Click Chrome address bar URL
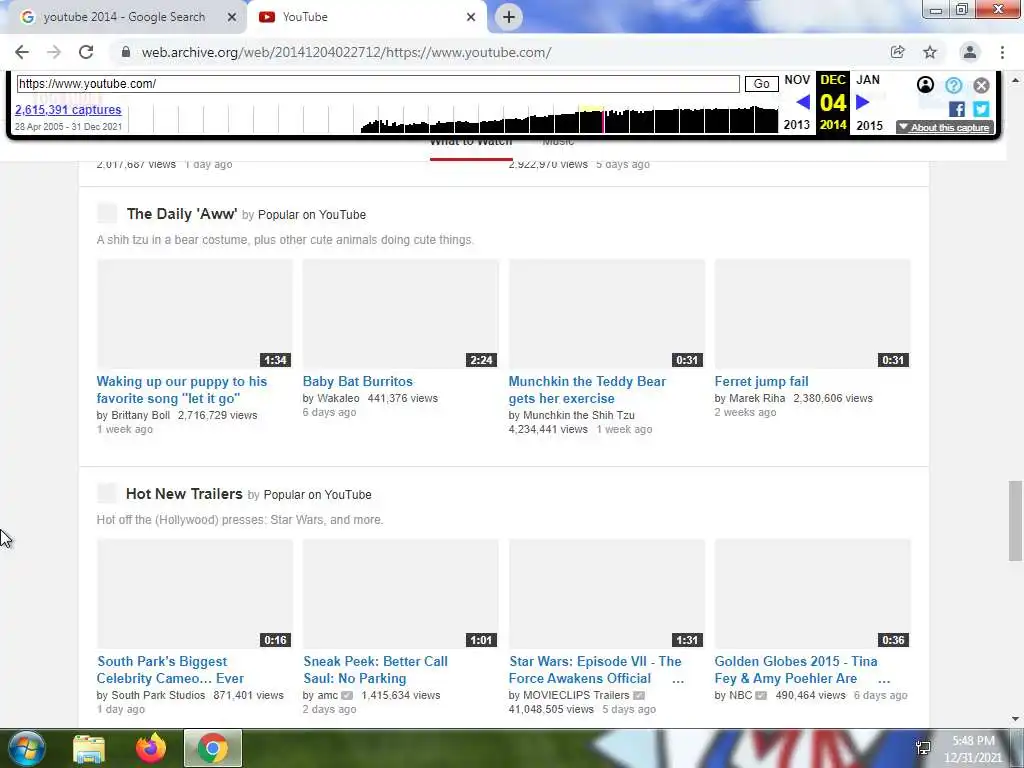Screen dimensions: 1024x768 [346, 52]
